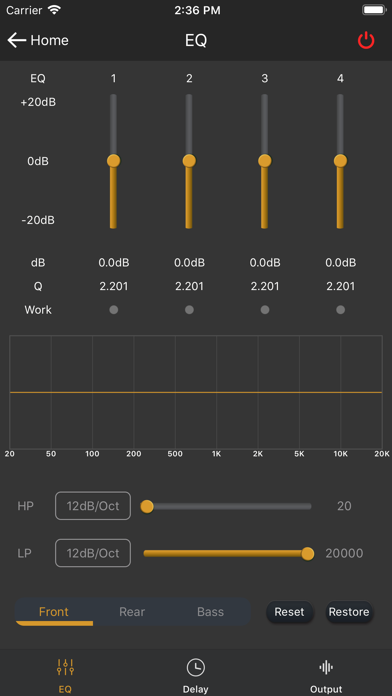Click the band 3 gain slider handle
This screenshot has height=696, width=392.
265,161
